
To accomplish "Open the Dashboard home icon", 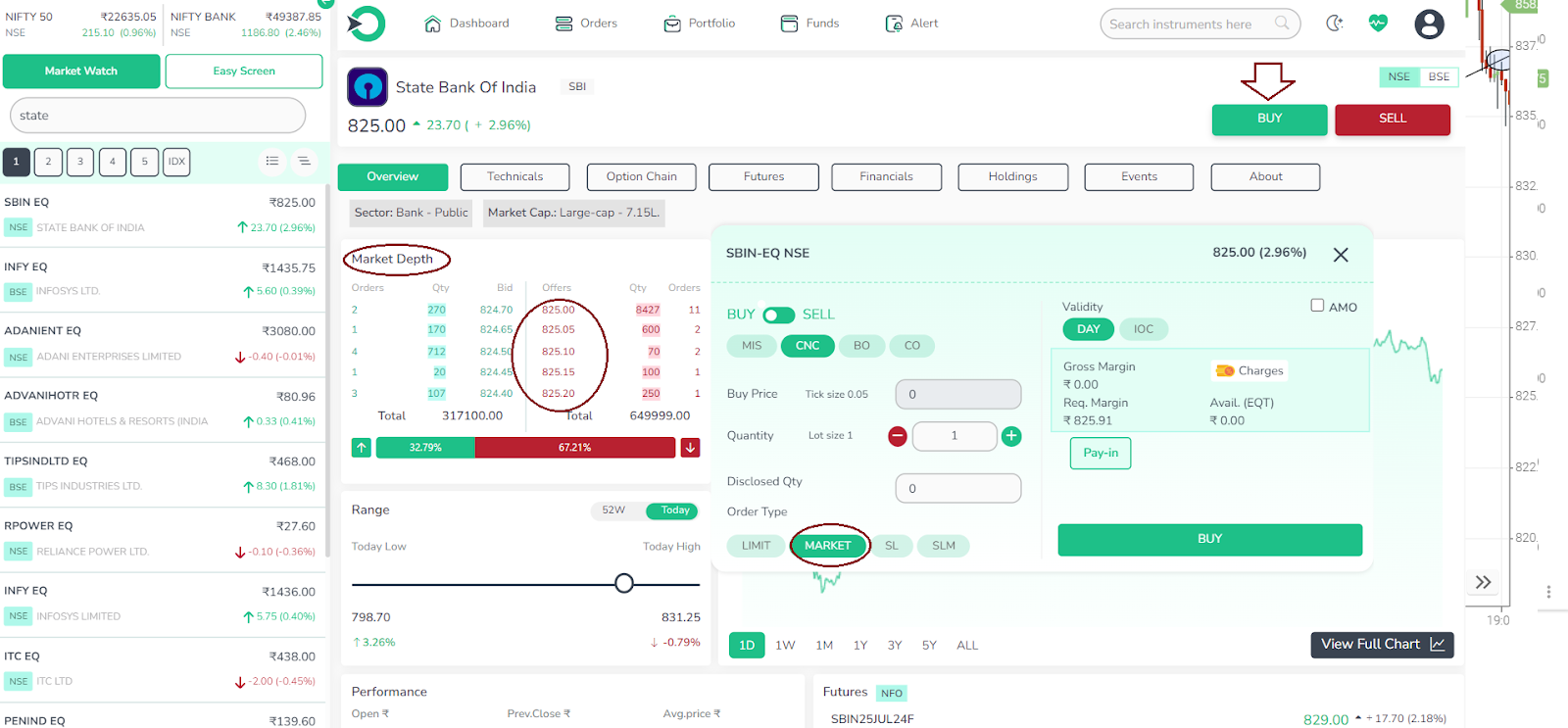I will pos(432,24).
